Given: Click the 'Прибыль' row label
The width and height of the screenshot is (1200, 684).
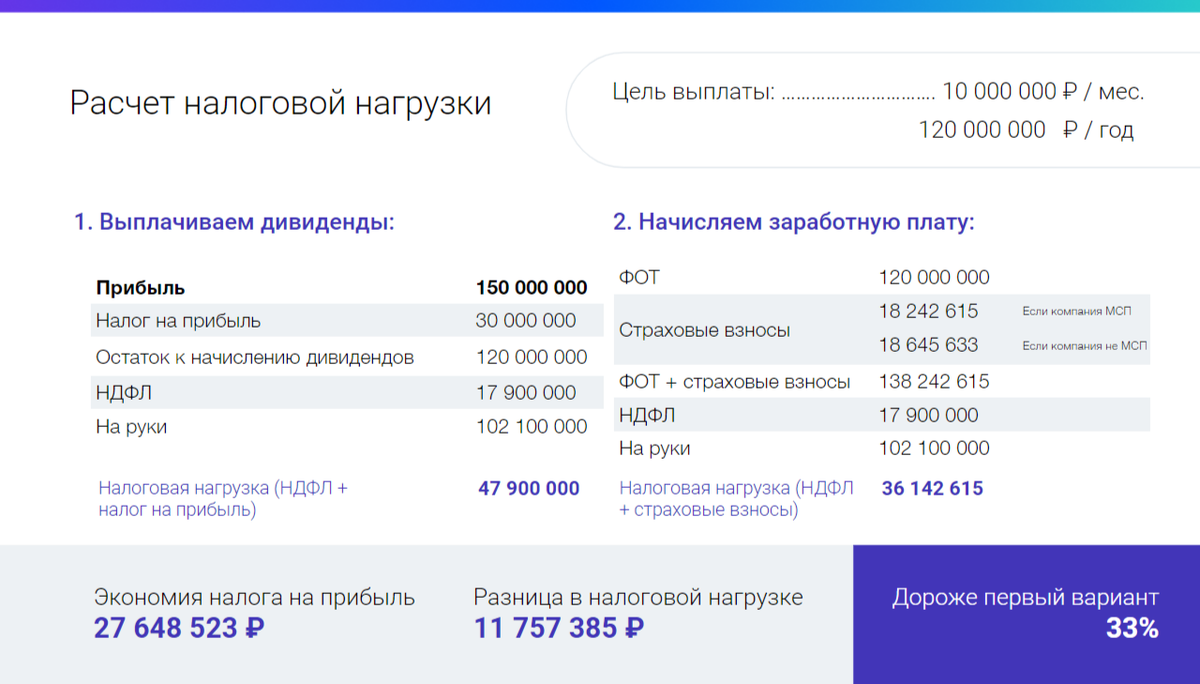Looking at the screenshot, I should 141,288.
